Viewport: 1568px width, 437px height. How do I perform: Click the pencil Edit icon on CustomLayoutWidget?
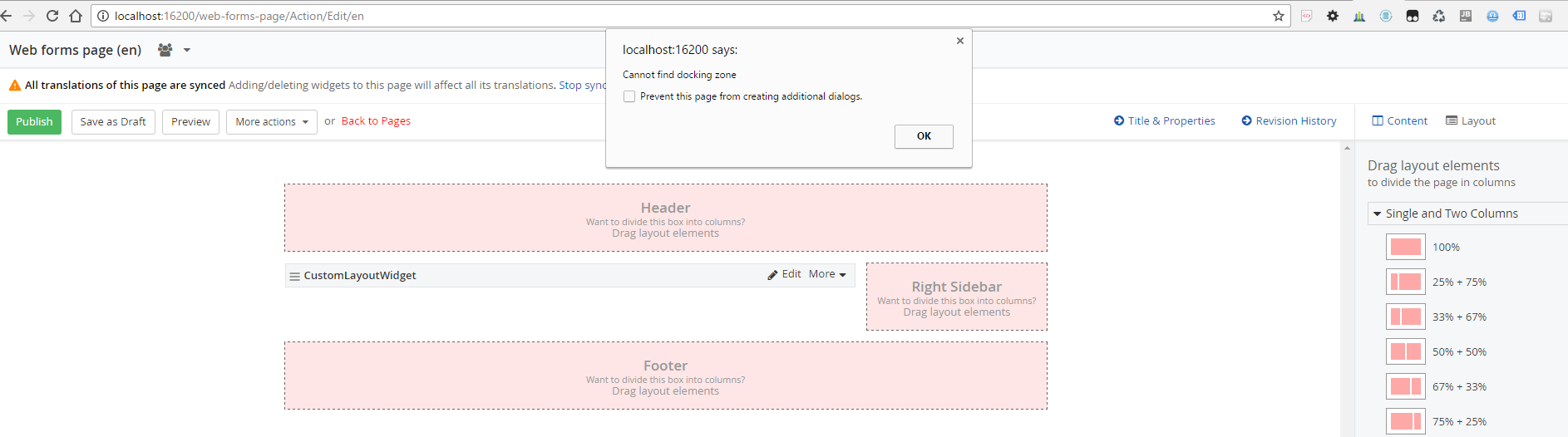tap(773, 274)
